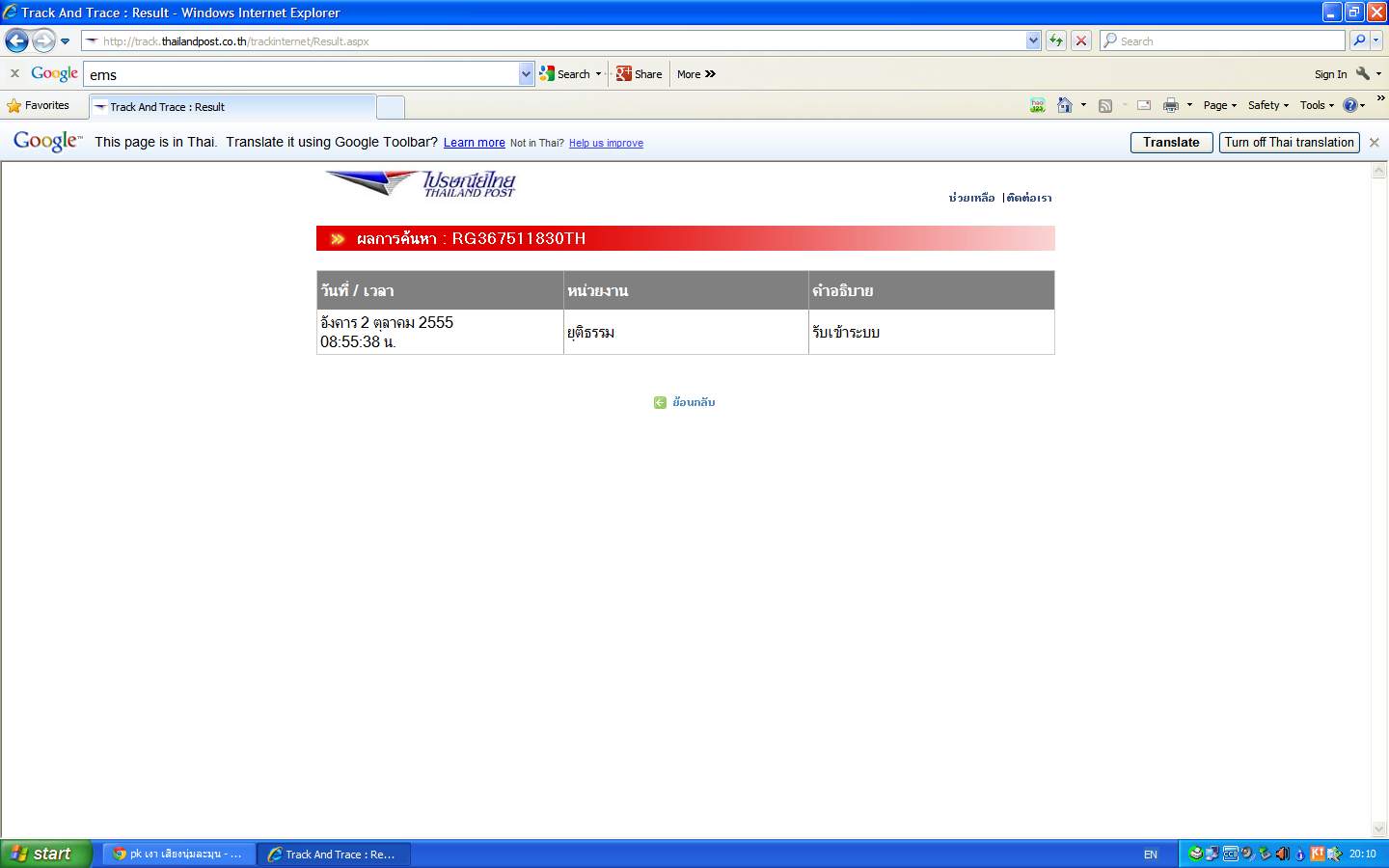
Task: Click the Windows start button
Action: pyautogui.click(x=45, y=854)
